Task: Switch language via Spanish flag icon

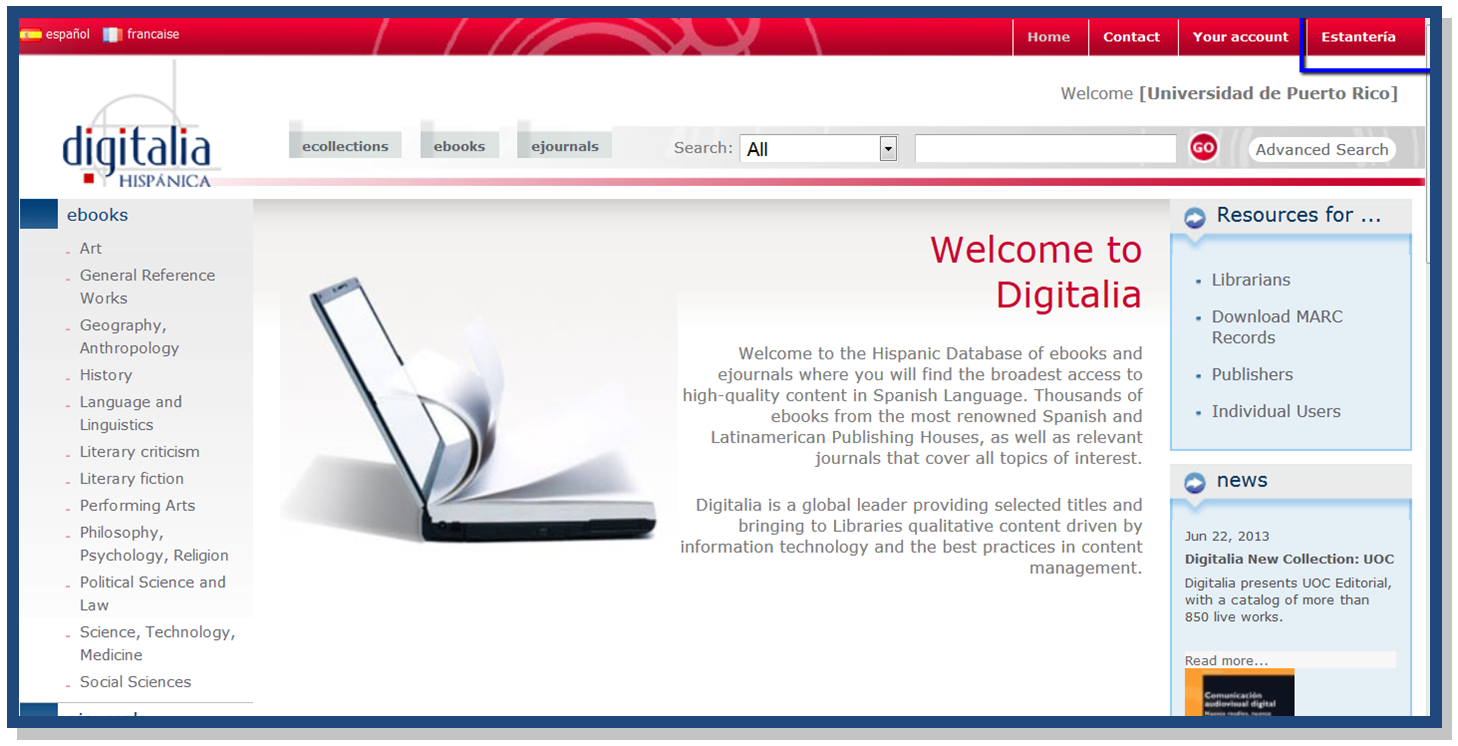Action: point(31,34)
